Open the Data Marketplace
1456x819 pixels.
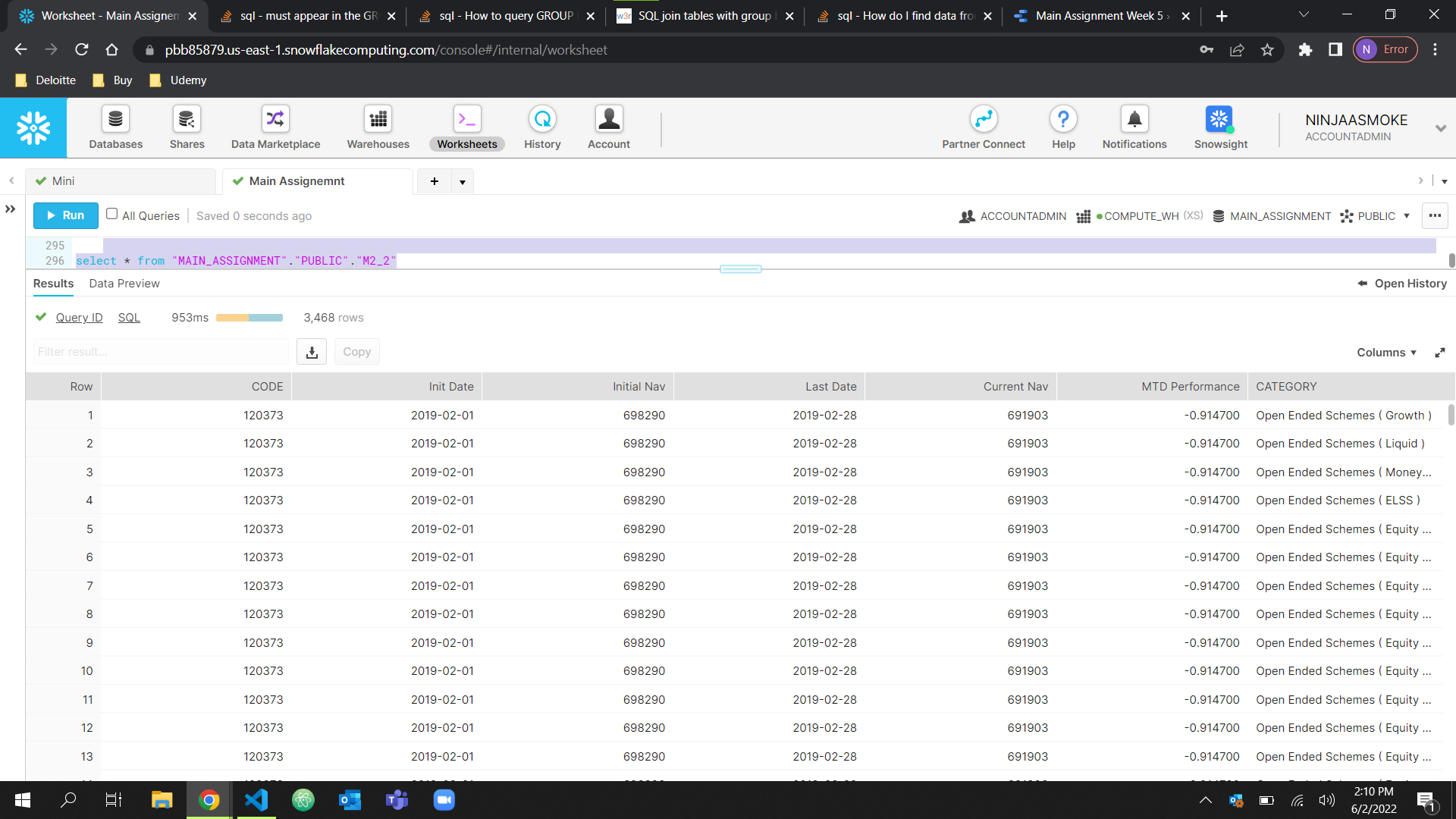pyautogui.click(x=275, y=127)
